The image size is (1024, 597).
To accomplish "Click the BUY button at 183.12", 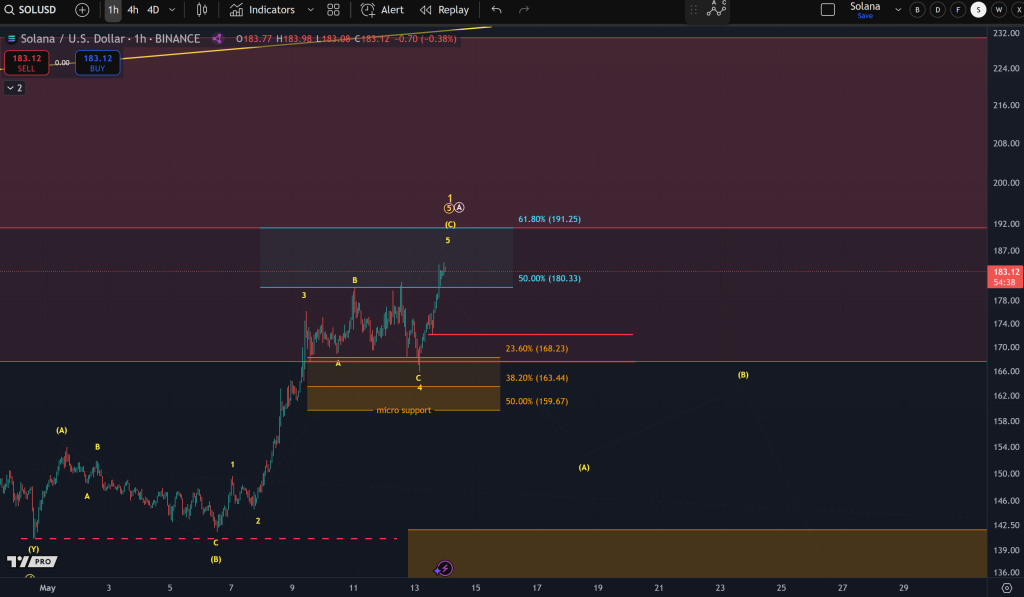I will 97,62.
